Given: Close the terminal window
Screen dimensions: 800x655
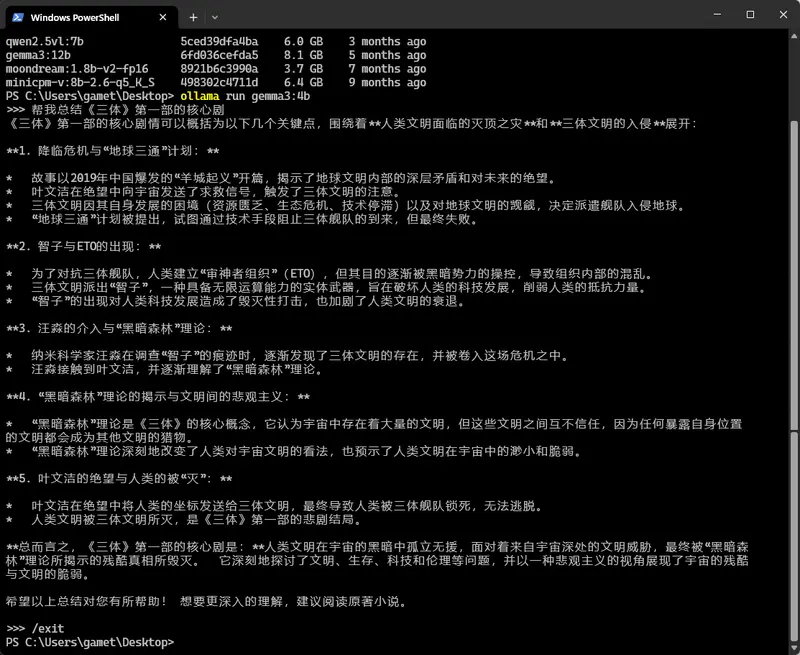Looking at the screenshot, I should click(783, 15).
